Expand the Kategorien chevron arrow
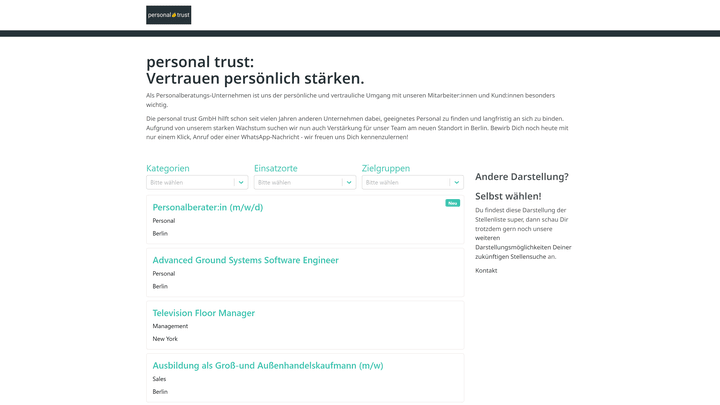Image resolution: width=720 pixels, height=405 pixels. point(241,182)
